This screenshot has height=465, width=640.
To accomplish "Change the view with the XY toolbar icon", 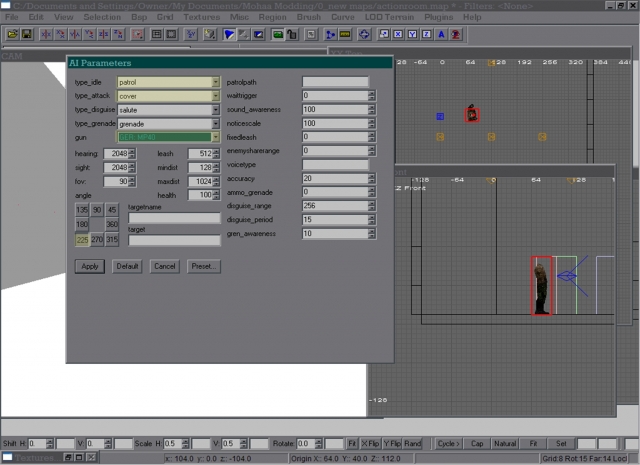I will (x=191, y=34).
